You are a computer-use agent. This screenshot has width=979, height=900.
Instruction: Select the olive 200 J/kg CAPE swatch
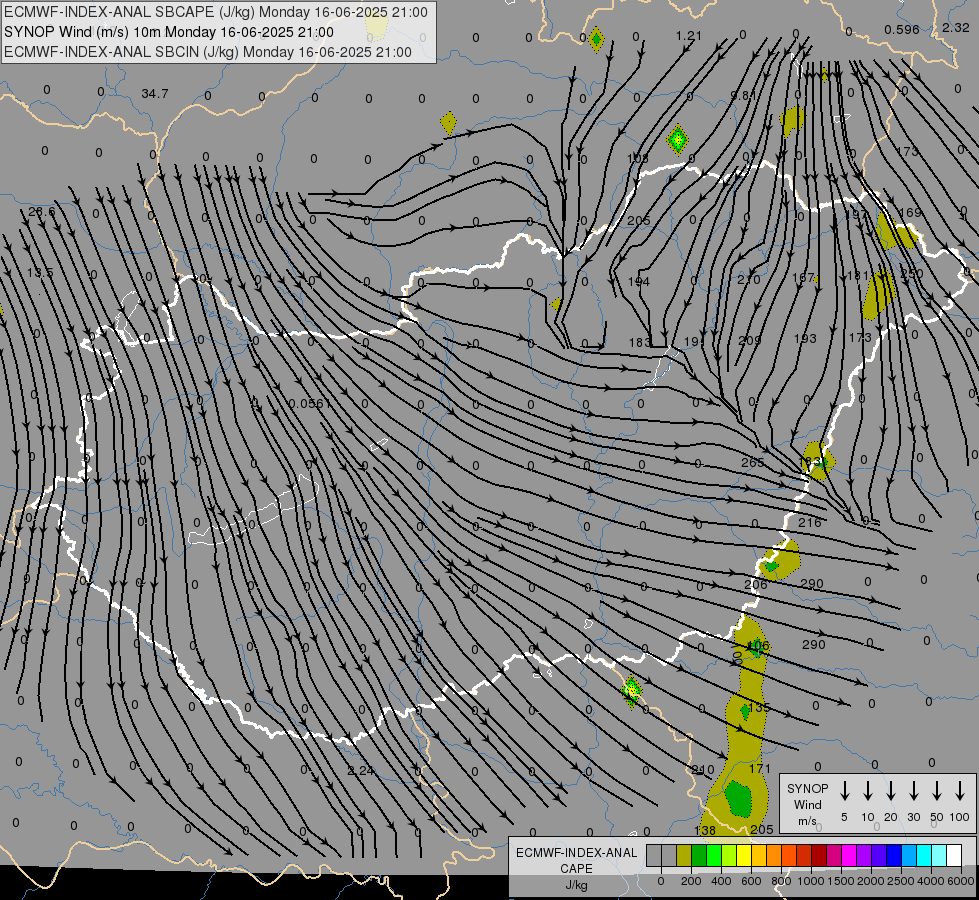pyautogui.click(x=684, y=856)
